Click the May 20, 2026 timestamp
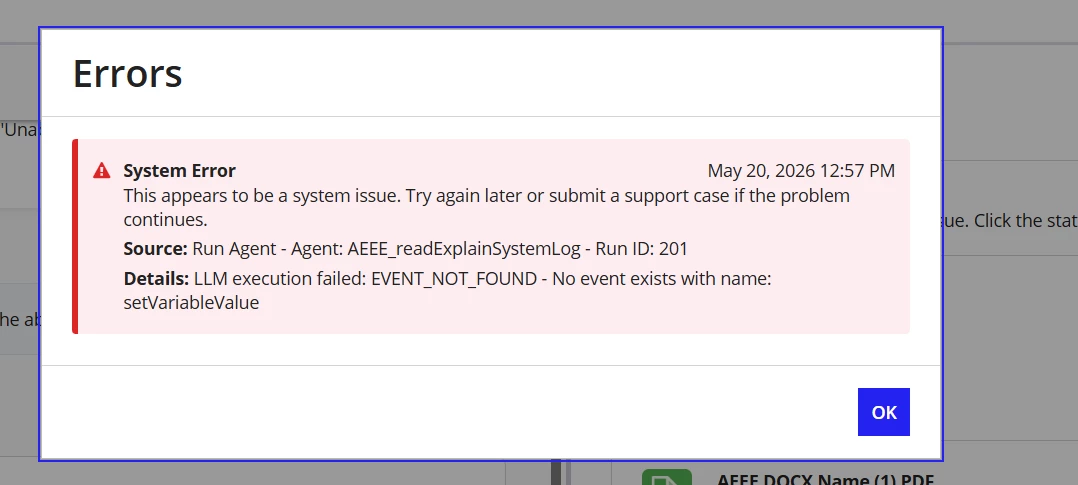 (x=801, y=171)
